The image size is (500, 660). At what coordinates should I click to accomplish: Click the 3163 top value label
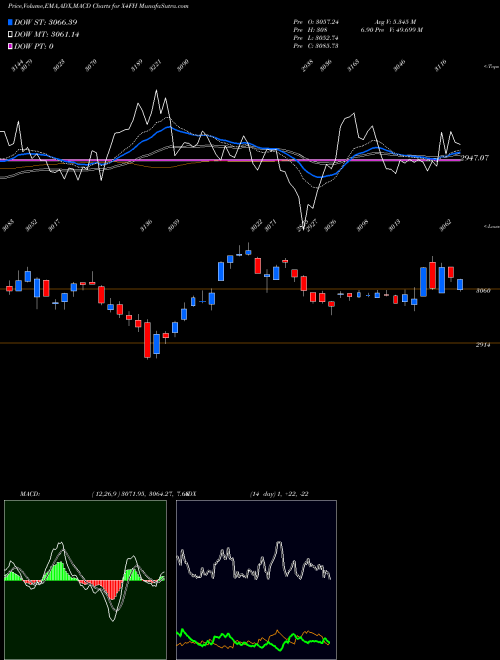tap(353, 66)
